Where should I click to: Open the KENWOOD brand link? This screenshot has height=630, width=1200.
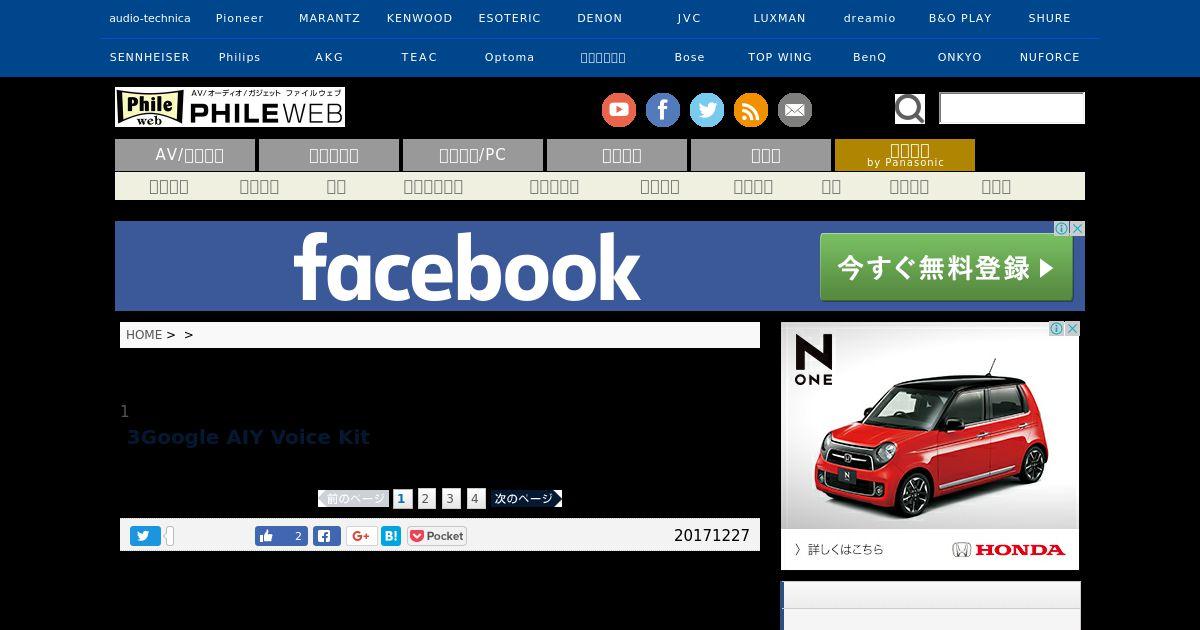click(420, 18)
